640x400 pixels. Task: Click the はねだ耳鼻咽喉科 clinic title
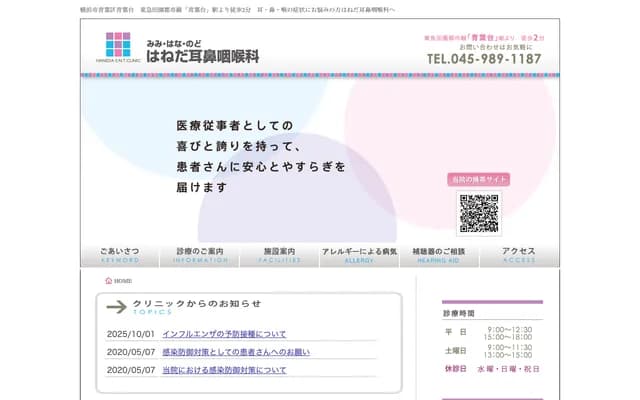(202, 57)
